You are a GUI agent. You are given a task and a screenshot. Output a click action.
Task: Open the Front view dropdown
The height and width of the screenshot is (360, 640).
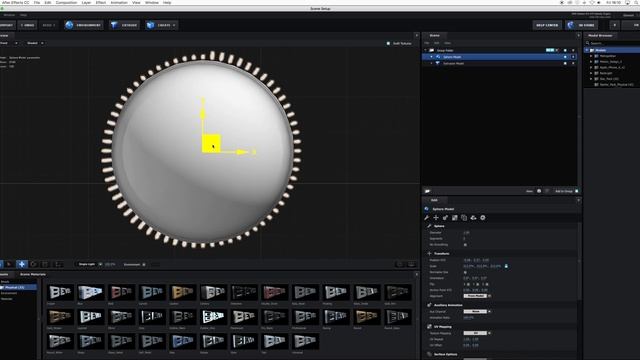pos(9,43)
